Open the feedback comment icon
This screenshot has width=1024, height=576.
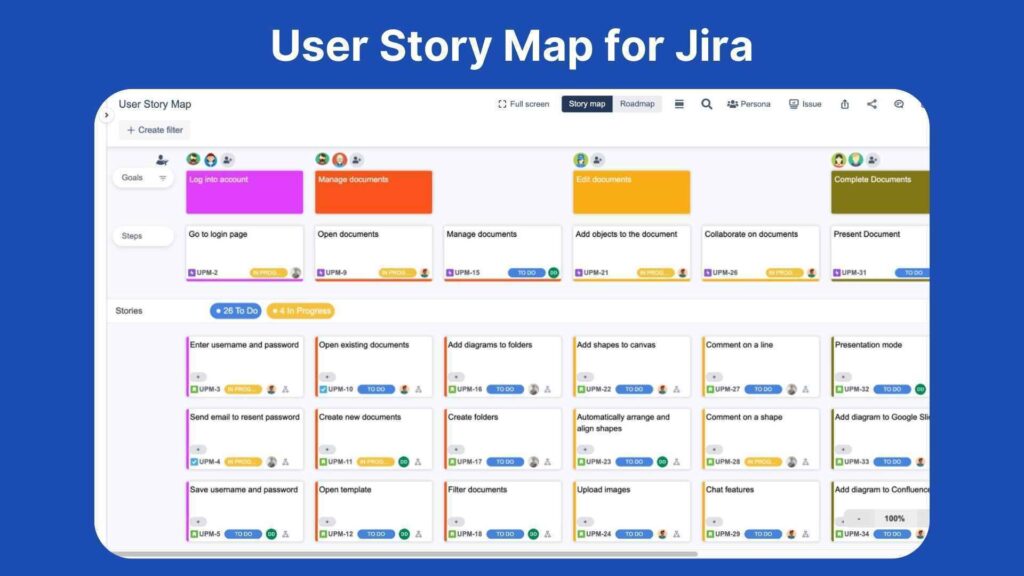898,103
